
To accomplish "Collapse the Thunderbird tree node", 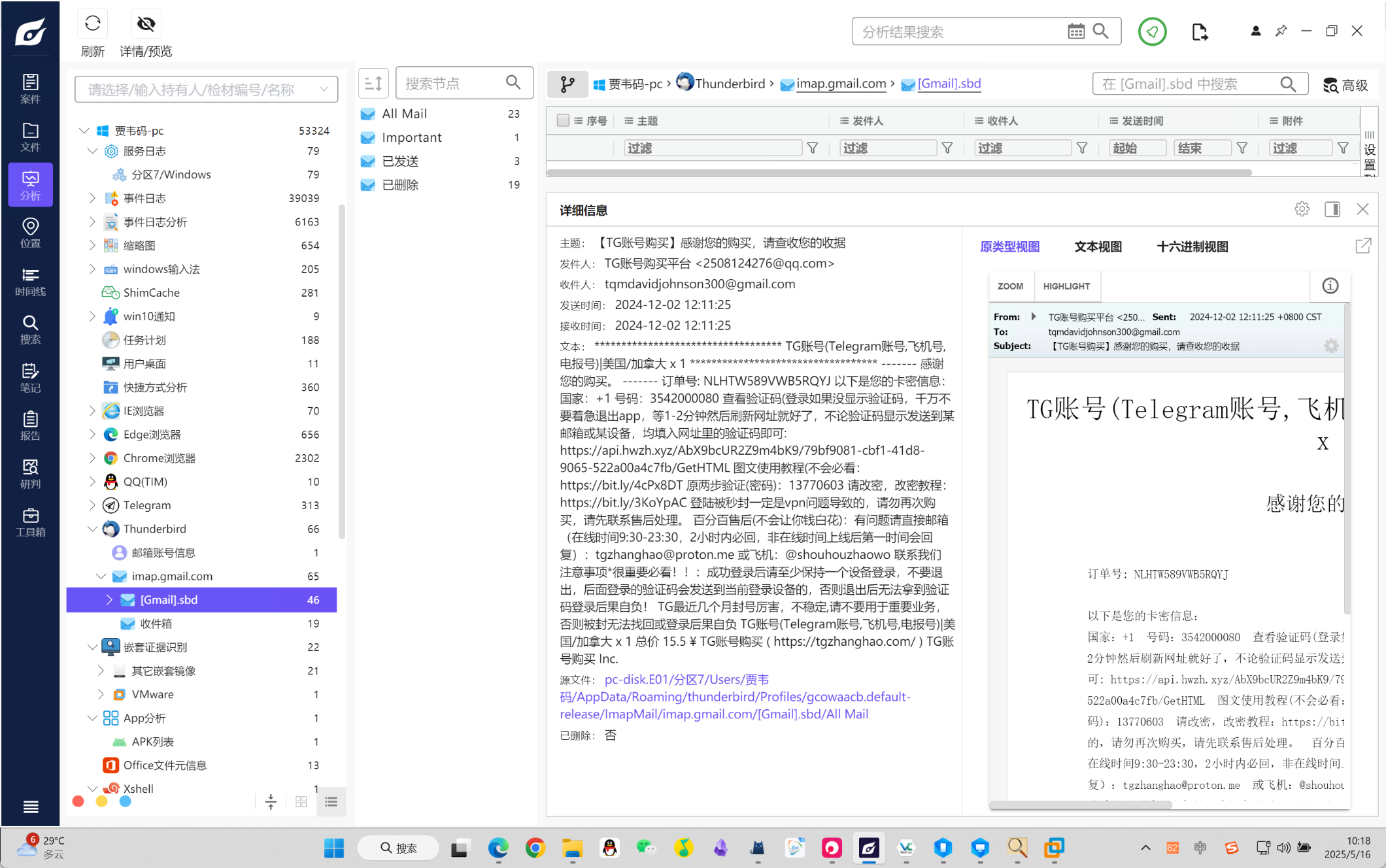I will click(x=92, y=529).
